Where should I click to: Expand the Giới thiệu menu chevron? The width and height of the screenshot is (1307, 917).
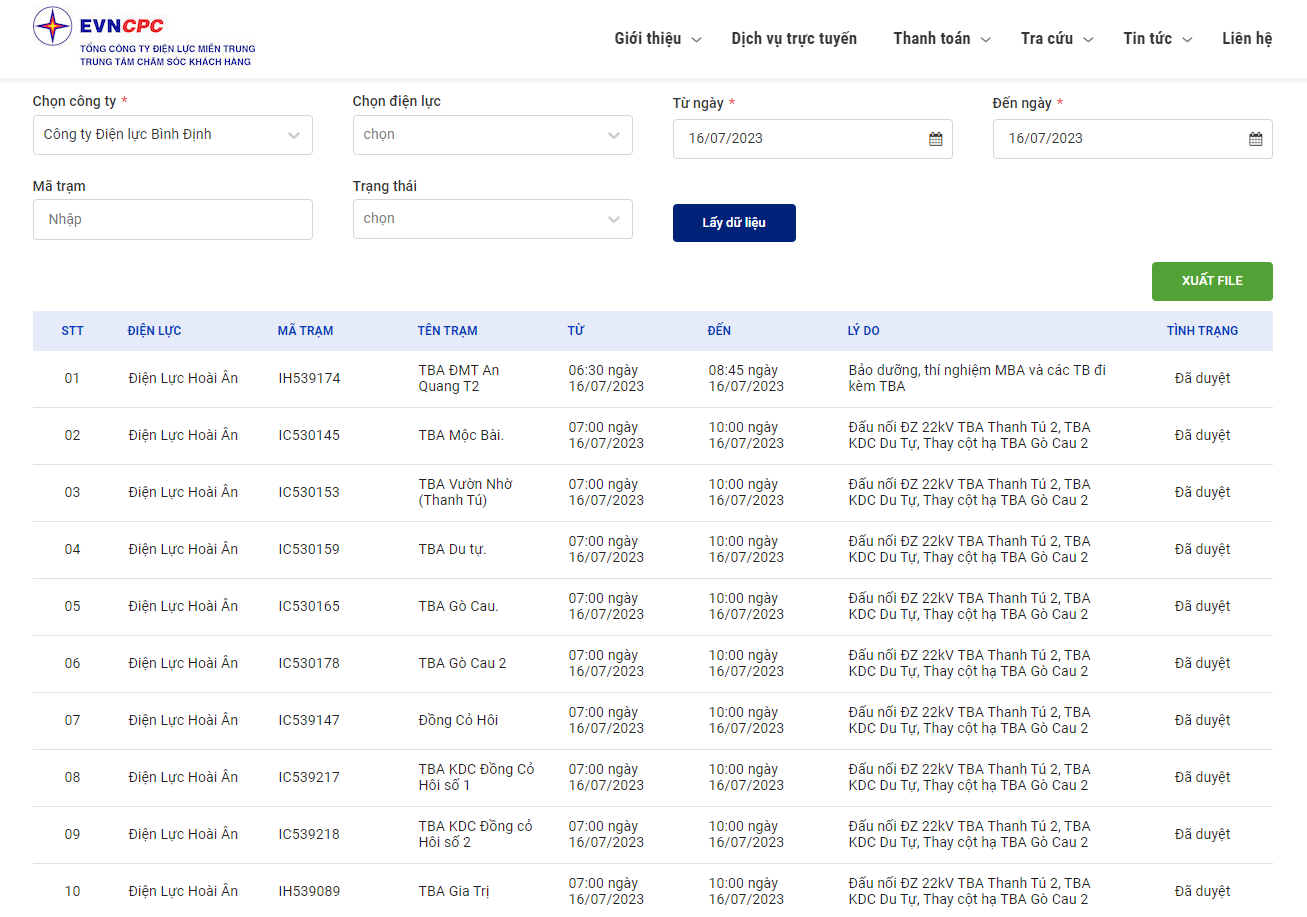coord(697,40)
